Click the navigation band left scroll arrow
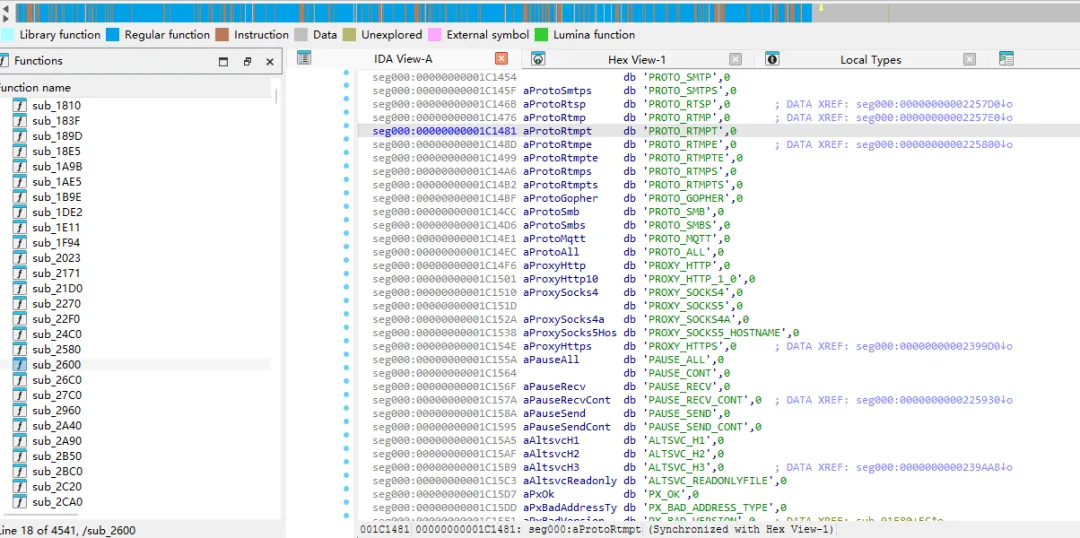The image size is (1080, 538). tap(6, 7)
